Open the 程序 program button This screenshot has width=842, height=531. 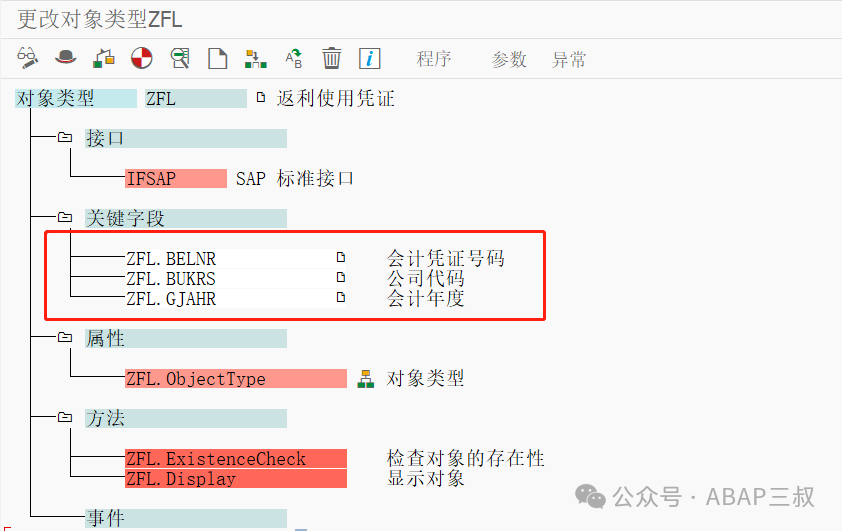pos(434,59)
